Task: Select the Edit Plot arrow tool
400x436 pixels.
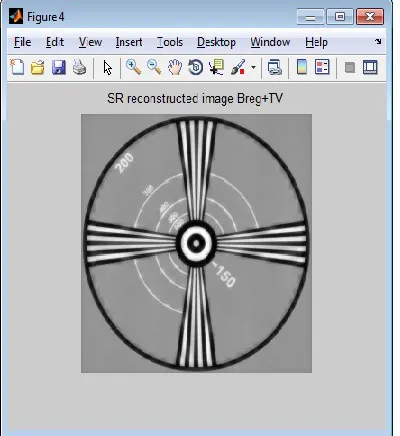Action: pos(107,68)
